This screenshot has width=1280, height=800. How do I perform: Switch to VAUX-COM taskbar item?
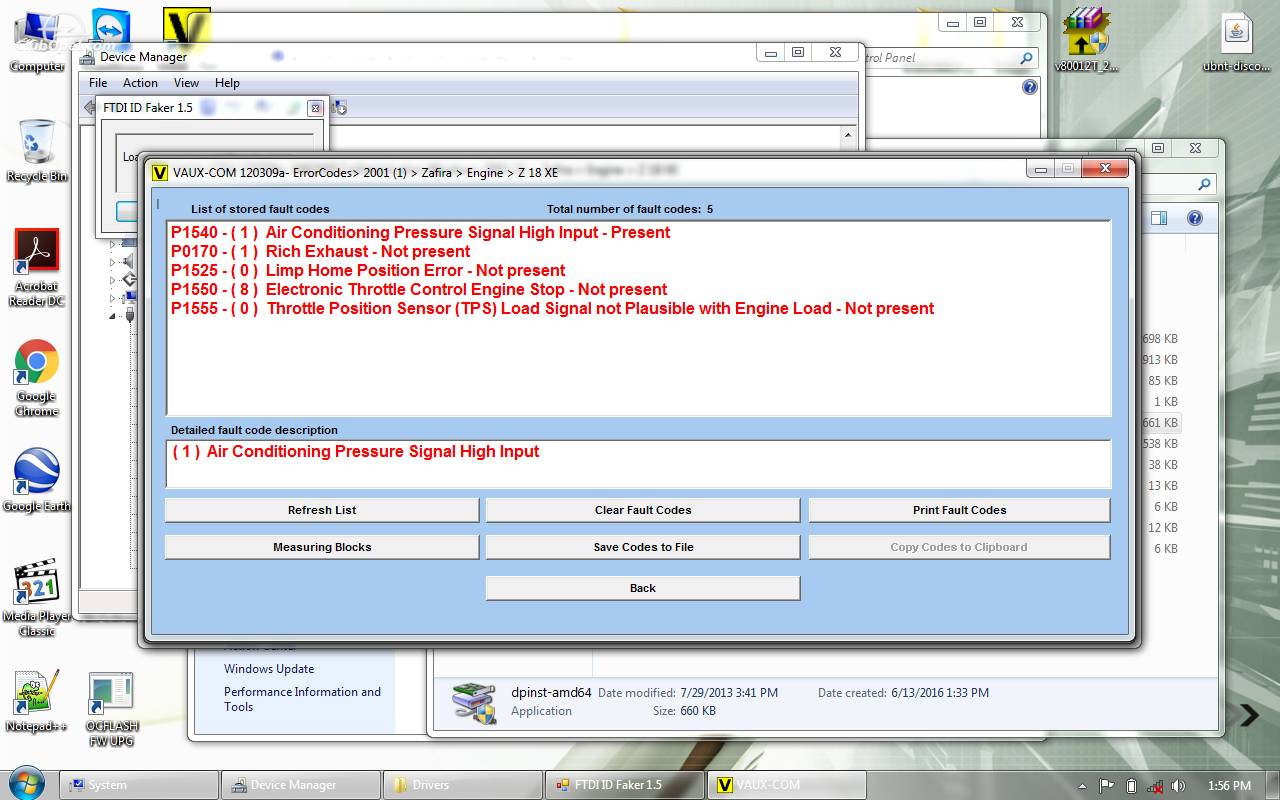[787, 785]
